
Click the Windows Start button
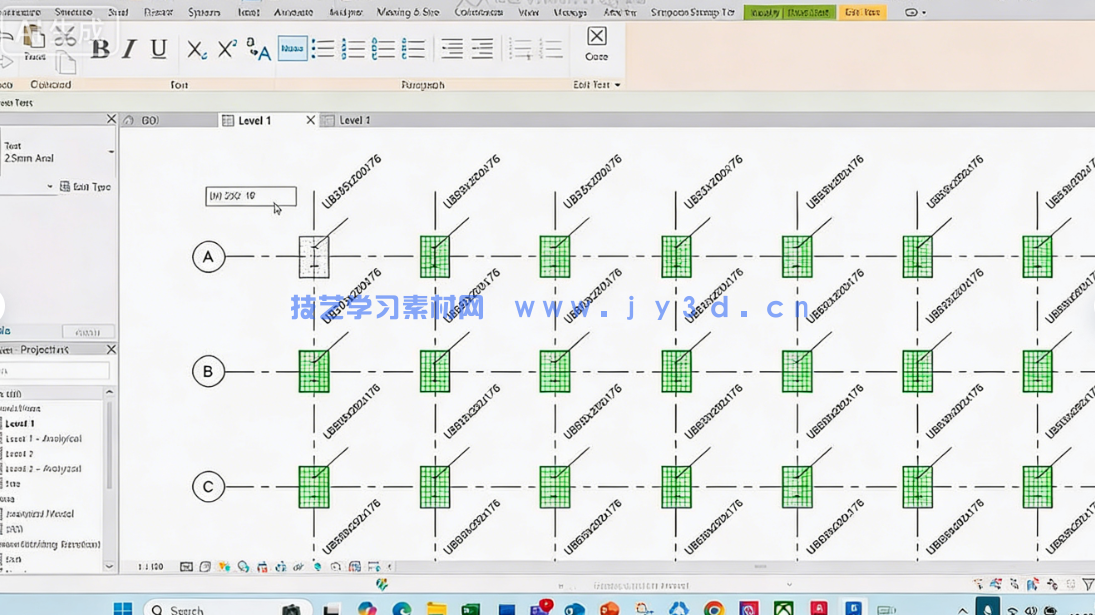[122, 608]
